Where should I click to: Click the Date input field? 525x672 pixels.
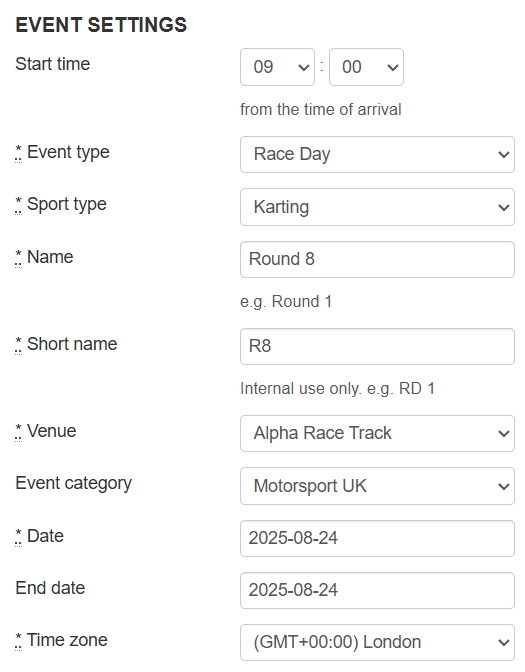coord(377,538)
